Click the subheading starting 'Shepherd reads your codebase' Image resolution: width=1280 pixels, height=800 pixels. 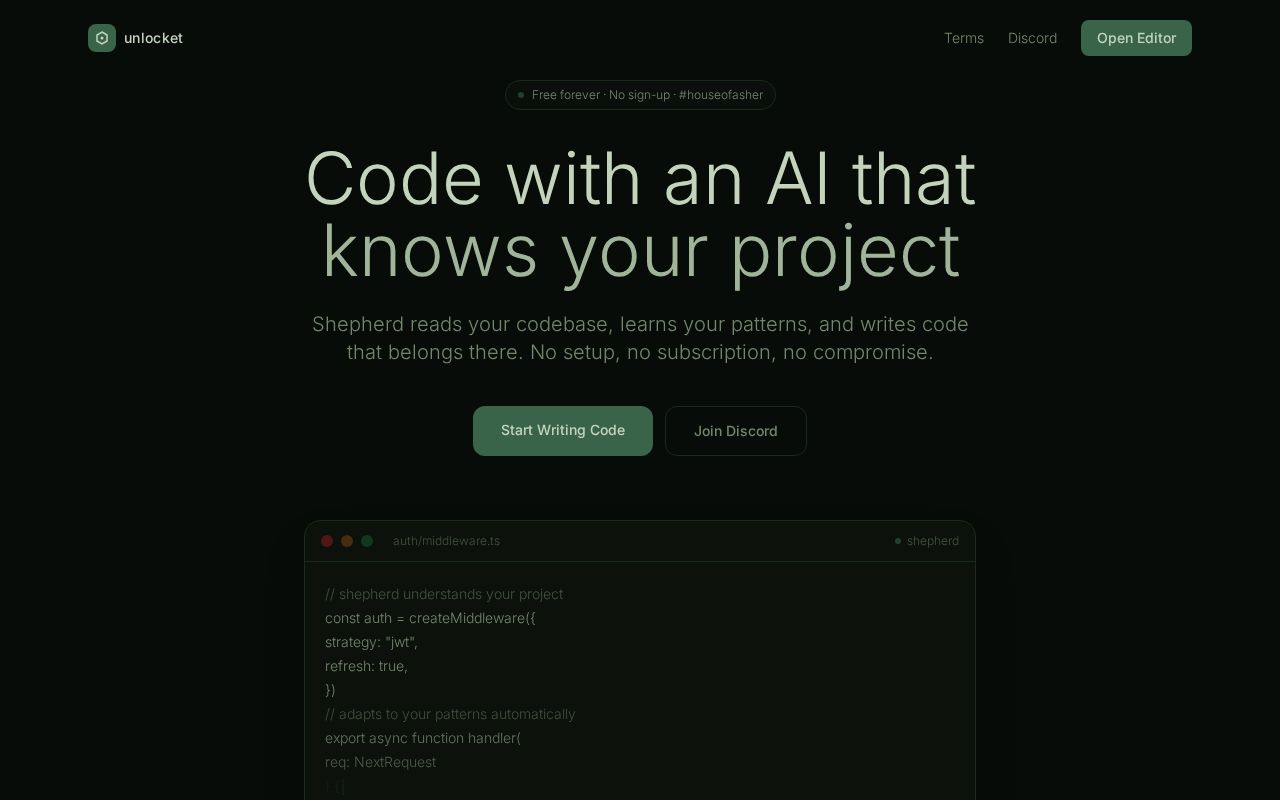pyautogui.click(x=640, y=338)
